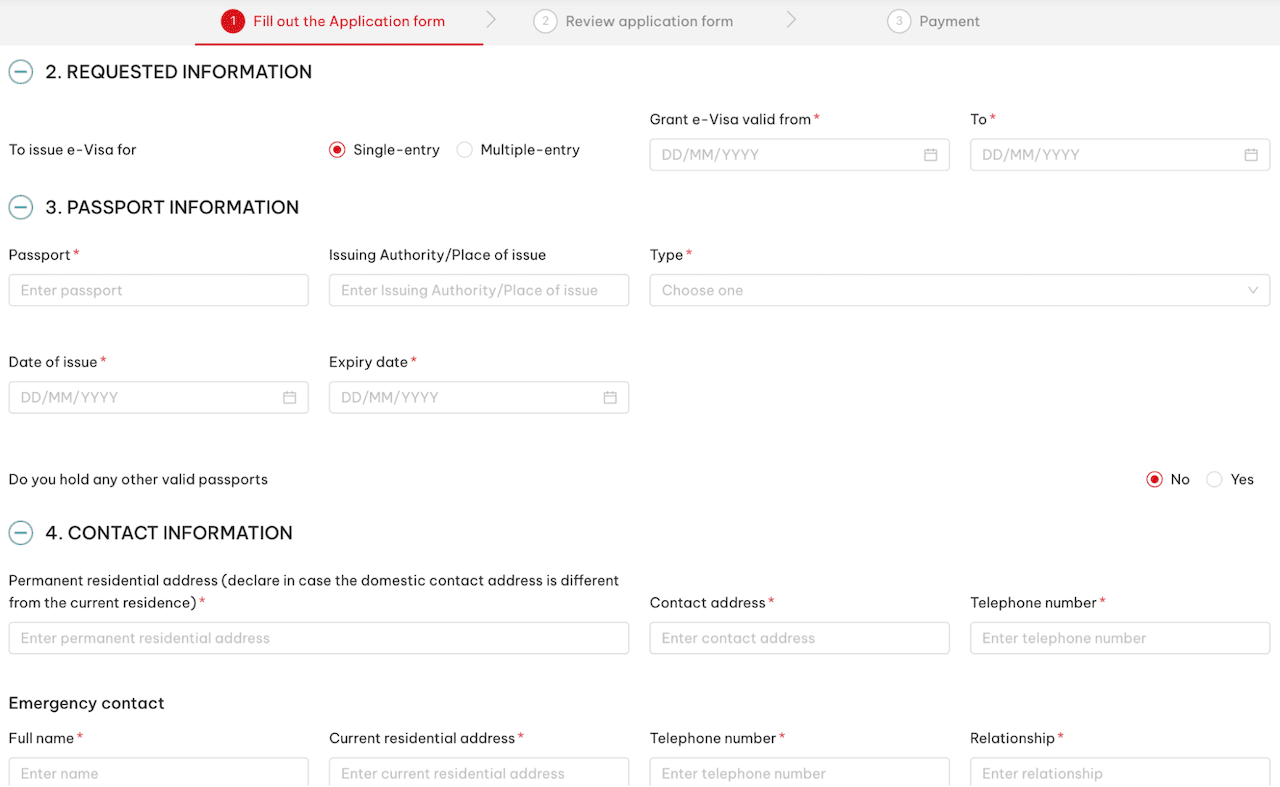Open the passport Type dropdown
Viewport: 1280px width, 787px height.
click(960, 290)
